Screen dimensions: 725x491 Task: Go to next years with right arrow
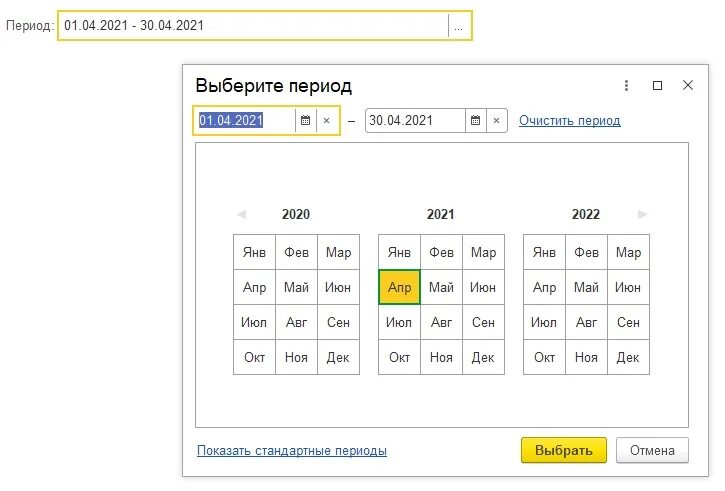[x=642, y=215]
